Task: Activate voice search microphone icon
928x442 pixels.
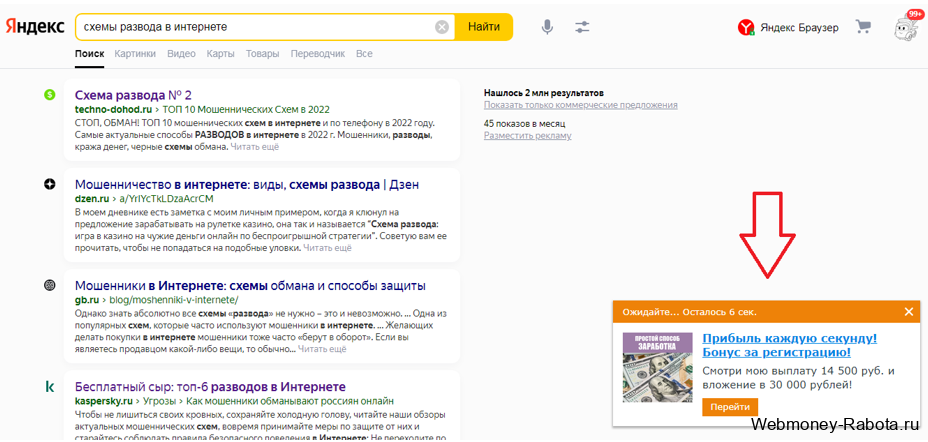Action: [x=548, y=27]
